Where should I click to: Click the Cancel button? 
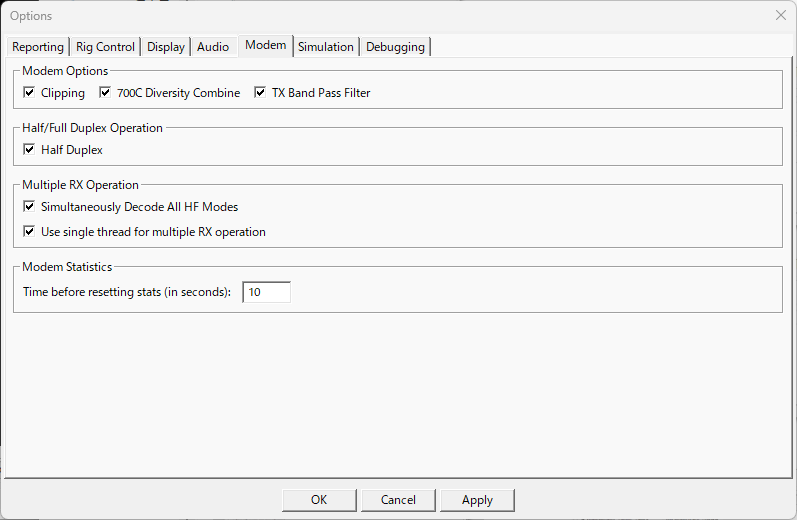tap(398, 500)
